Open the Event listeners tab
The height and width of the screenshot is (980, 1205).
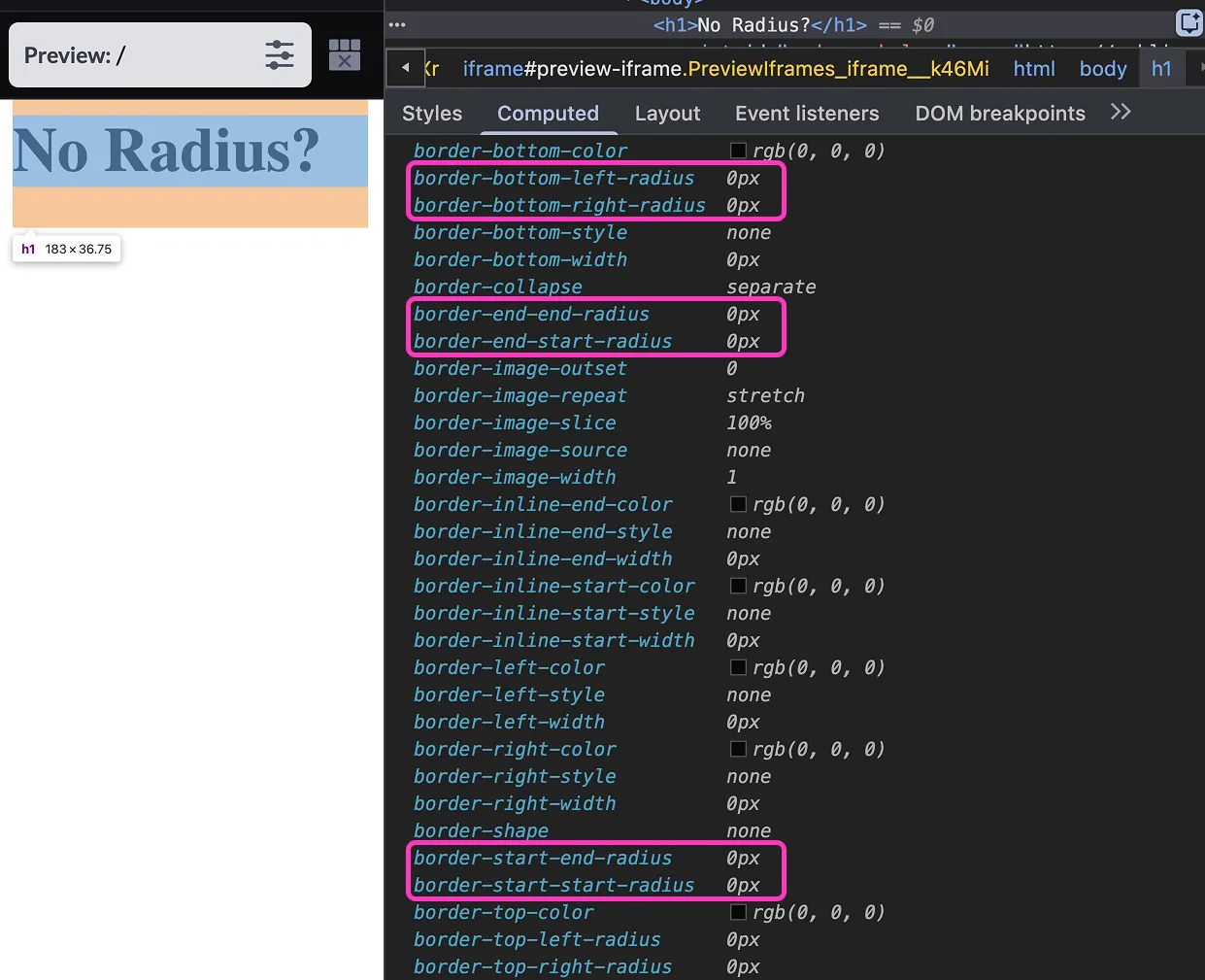(807, 114)
